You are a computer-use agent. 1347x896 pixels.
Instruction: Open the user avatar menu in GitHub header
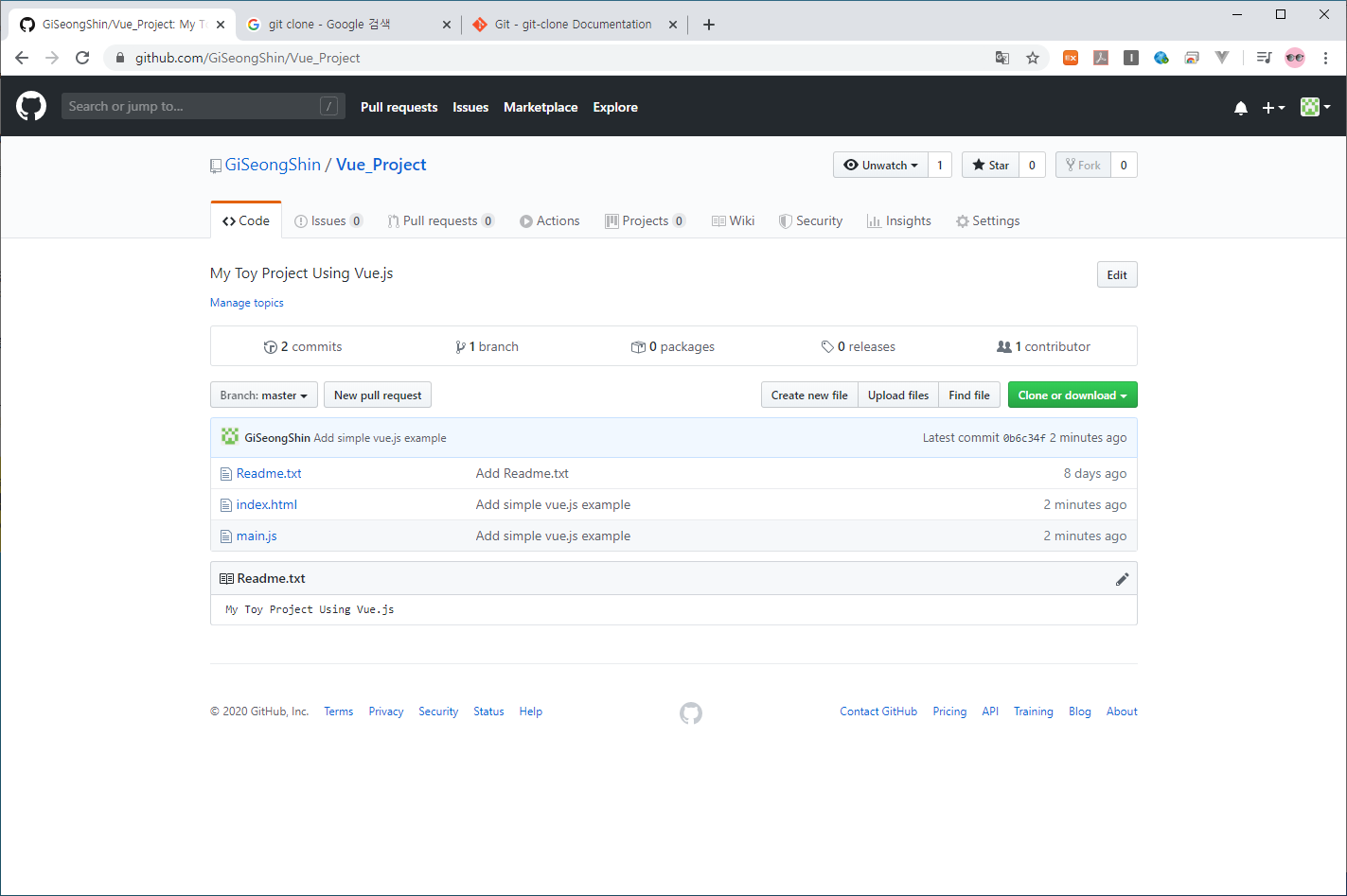click(x=1316, y=107)
